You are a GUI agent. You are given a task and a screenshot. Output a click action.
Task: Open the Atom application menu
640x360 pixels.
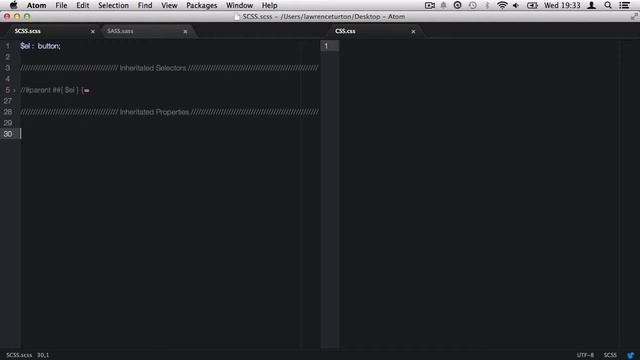36,5
